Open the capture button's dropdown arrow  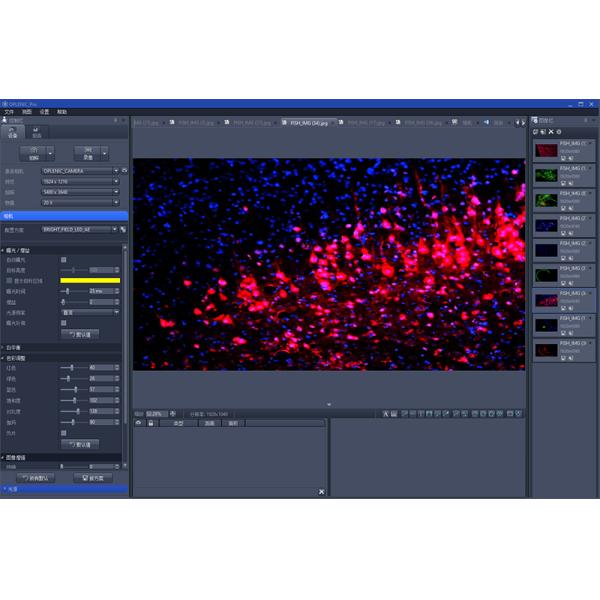coord(51,153)
